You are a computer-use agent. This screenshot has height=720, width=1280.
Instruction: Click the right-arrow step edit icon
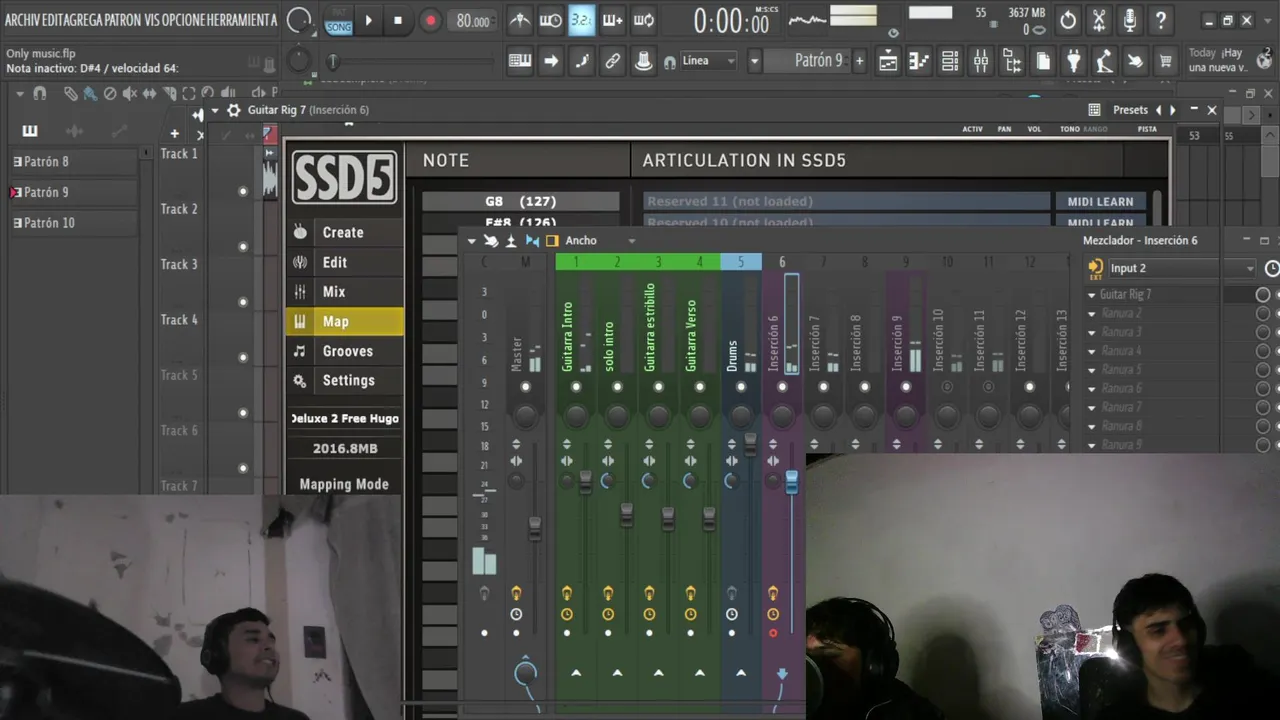(551, 61)
